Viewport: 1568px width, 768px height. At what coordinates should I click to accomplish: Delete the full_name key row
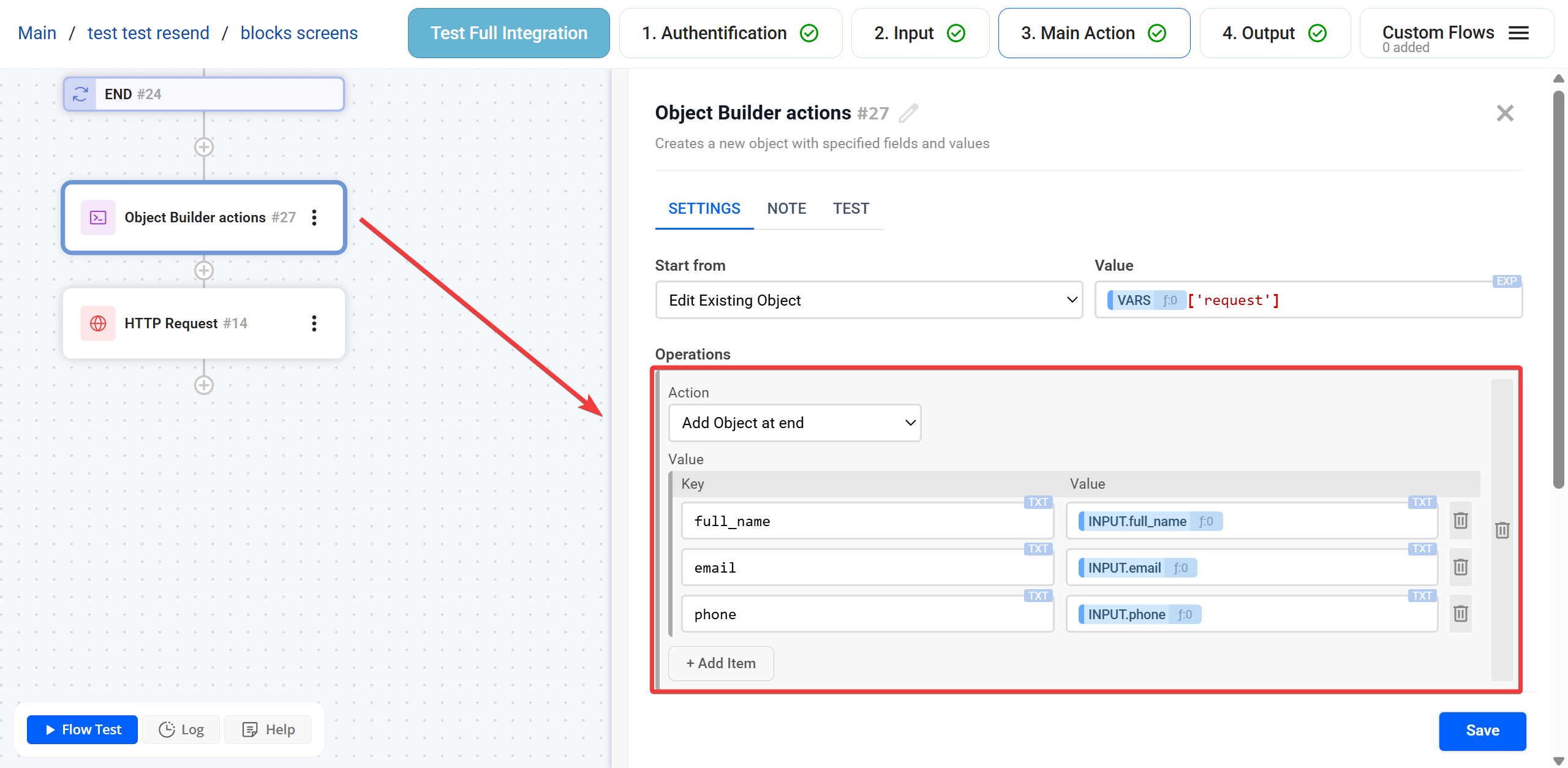(x=1461, y=521)
